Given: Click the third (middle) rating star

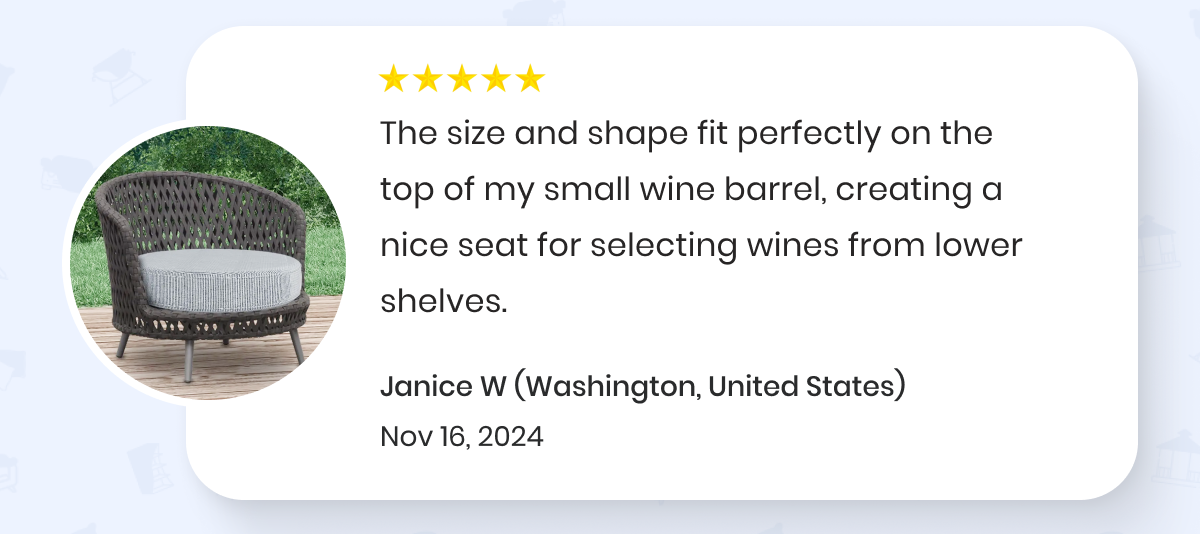Looking at the screenshot, I should 462,79.
